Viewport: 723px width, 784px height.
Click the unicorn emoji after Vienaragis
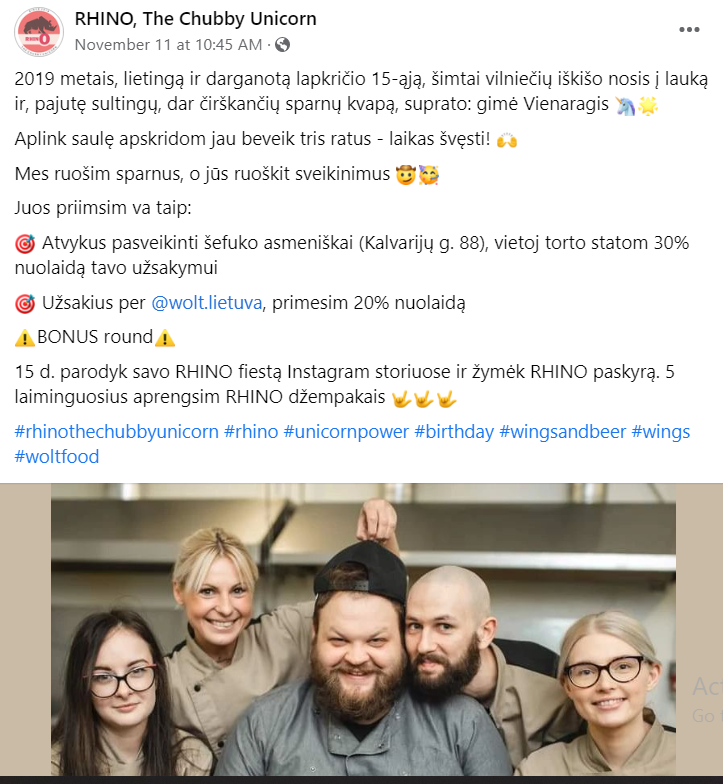[x=626, y=106]
